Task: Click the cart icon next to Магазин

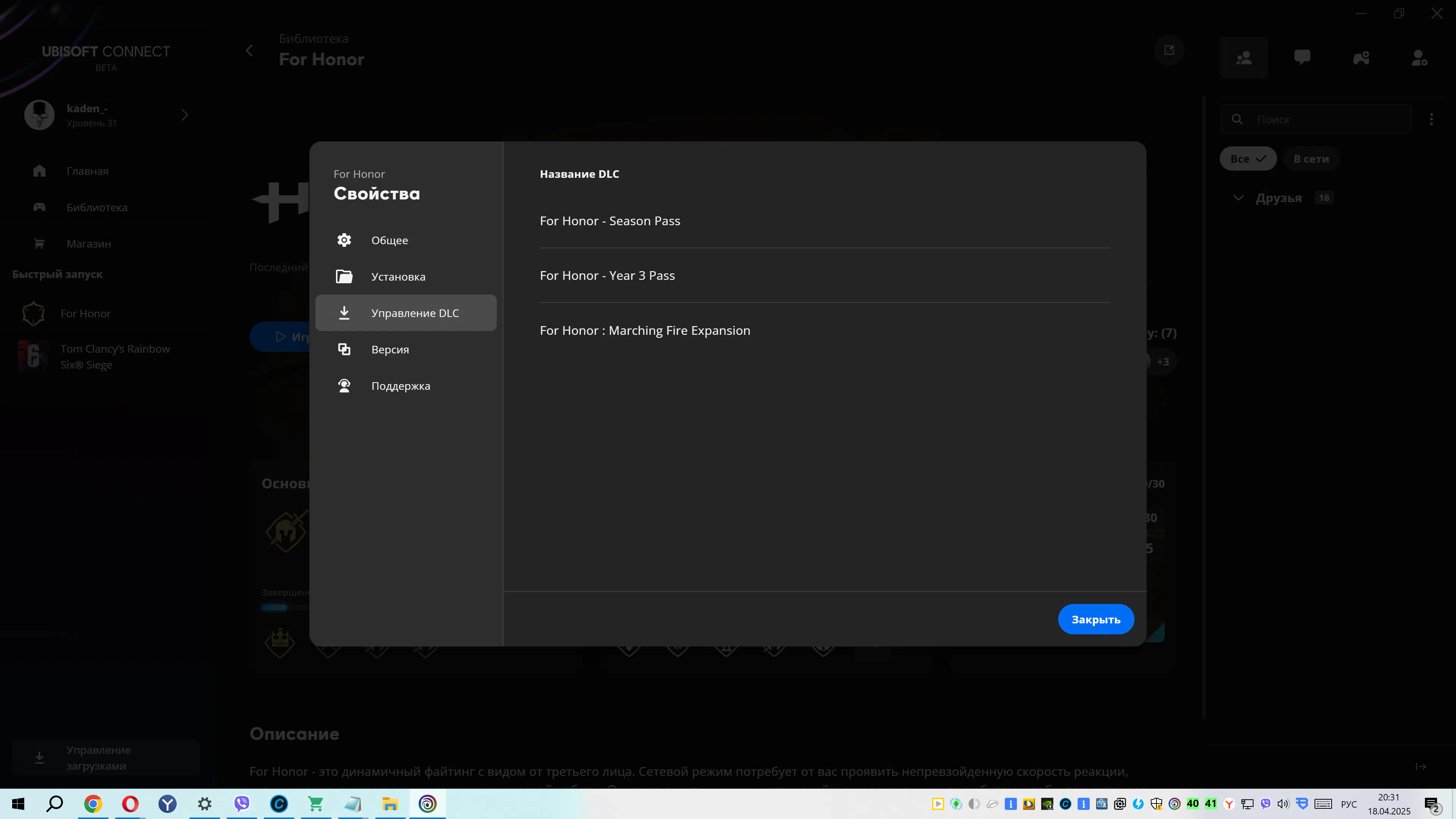Action: 39,243
